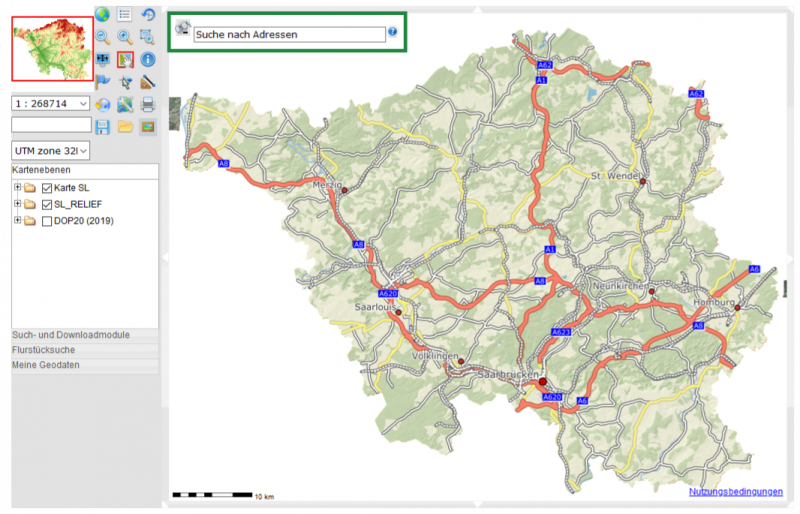Open help question mark beside address search

point(392,32)
